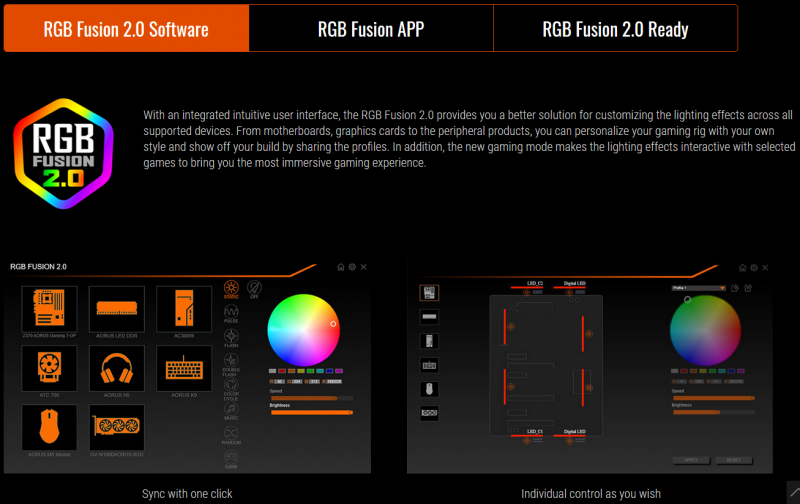Image resolution: width=800 pixels, height=504 pixels.
Task: Open settings gear in right RGB Fusion window
Action: pyautogui.click(x=754, y=267)
